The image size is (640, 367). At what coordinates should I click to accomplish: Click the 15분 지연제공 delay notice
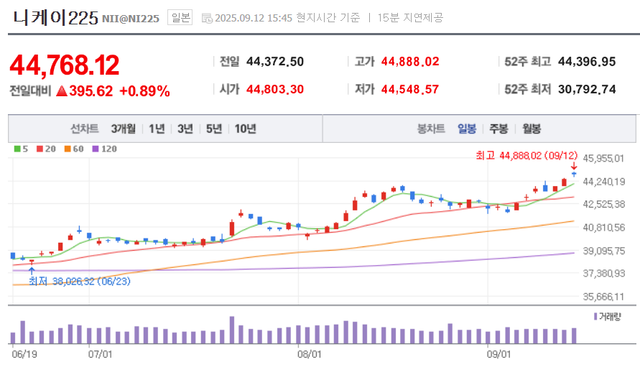(410, 18)
